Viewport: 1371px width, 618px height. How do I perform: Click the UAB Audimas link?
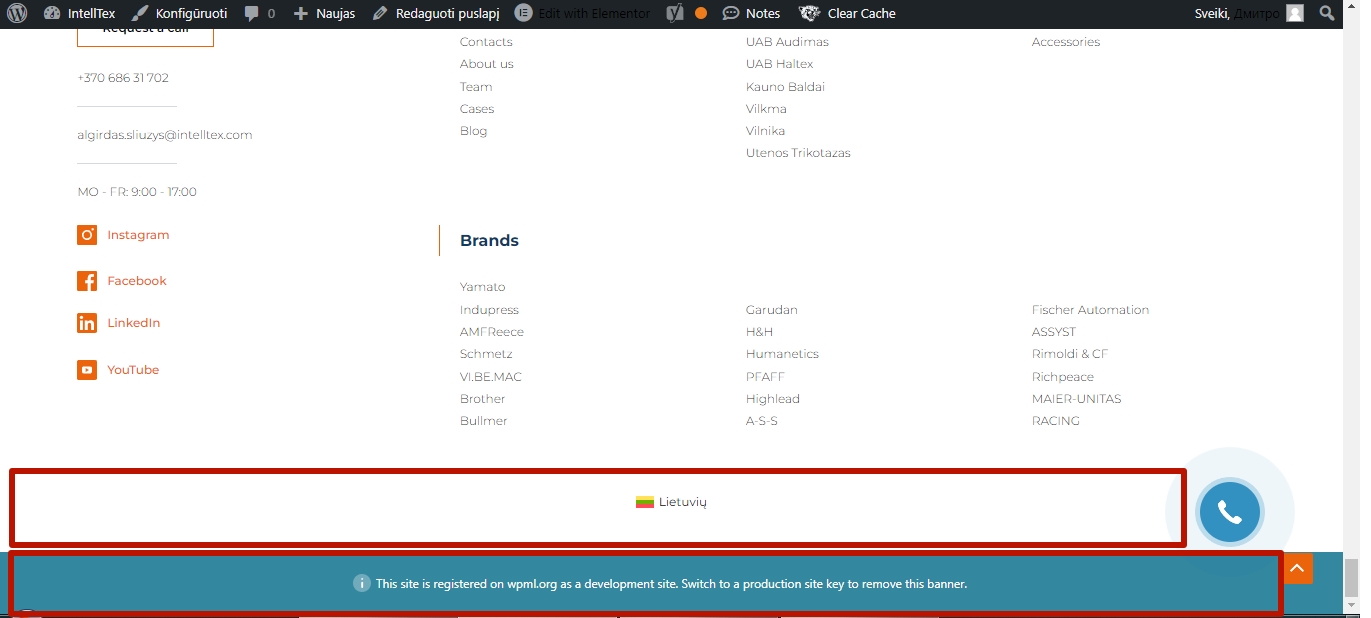787,42
